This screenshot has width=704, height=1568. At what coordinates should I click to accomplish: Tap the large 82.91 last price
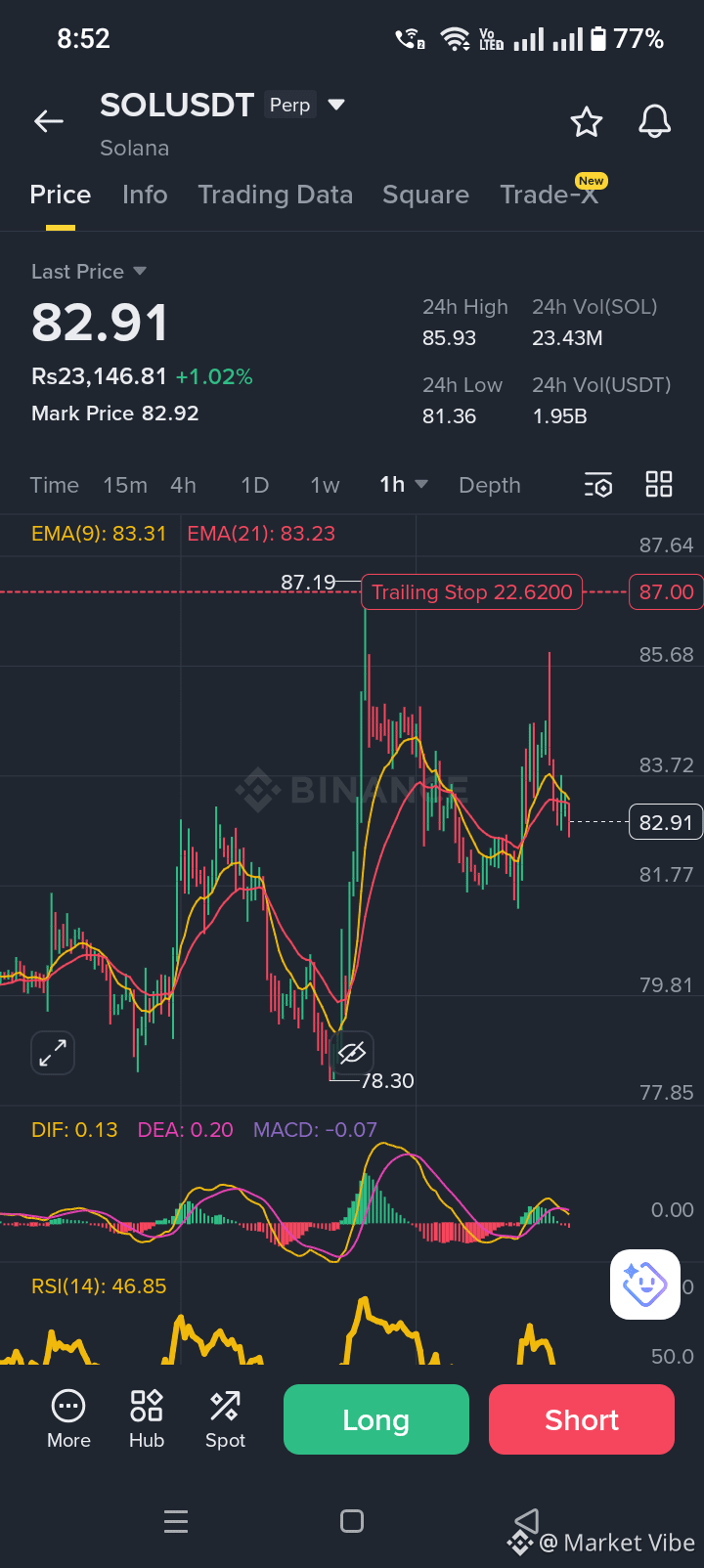pyautogui.click(x=100, y=323)
